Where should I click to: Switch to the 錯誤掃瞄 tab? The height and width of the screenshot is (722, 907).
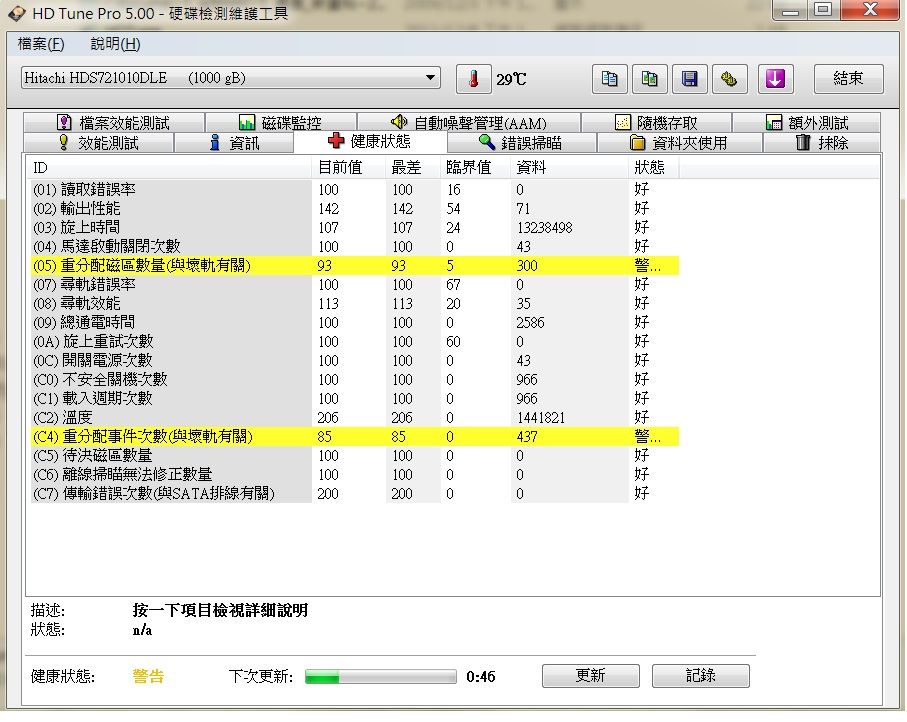(522, 143)
